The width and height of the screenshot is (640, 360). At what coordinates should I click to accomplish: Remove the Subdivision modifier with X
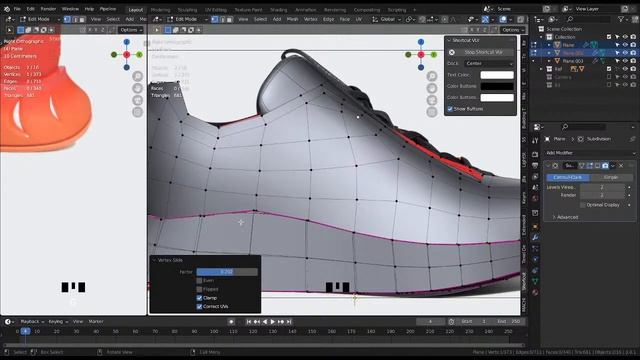click(x=621, y=166)
